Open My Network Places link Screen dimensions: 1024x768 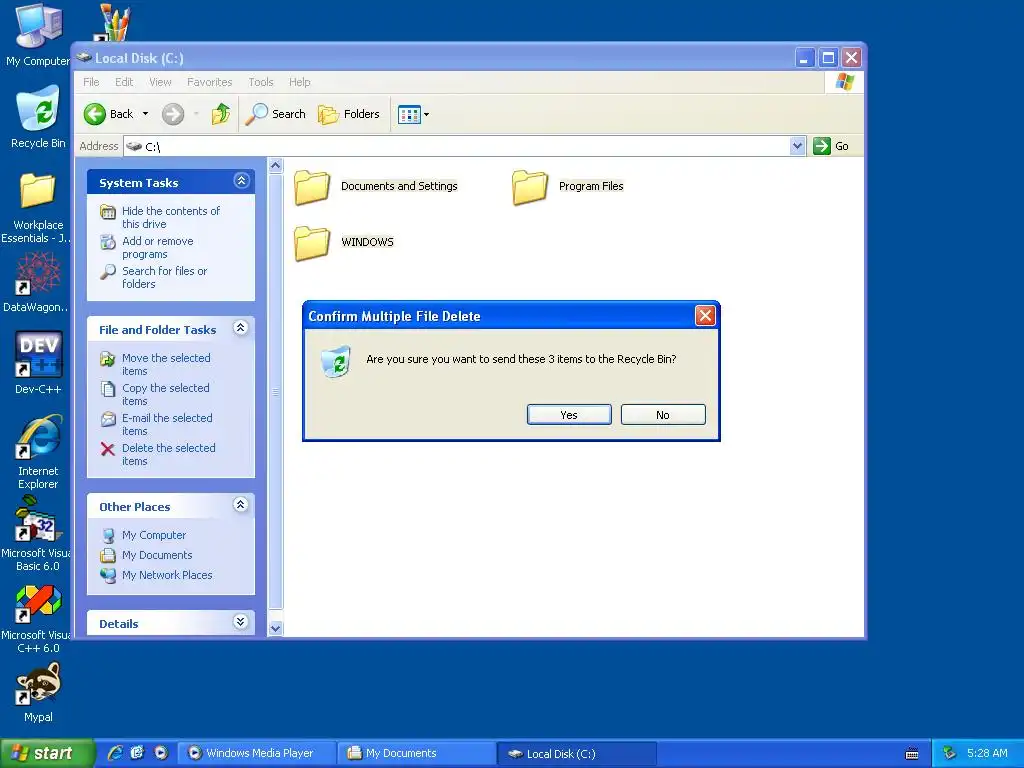pos(167,575)
